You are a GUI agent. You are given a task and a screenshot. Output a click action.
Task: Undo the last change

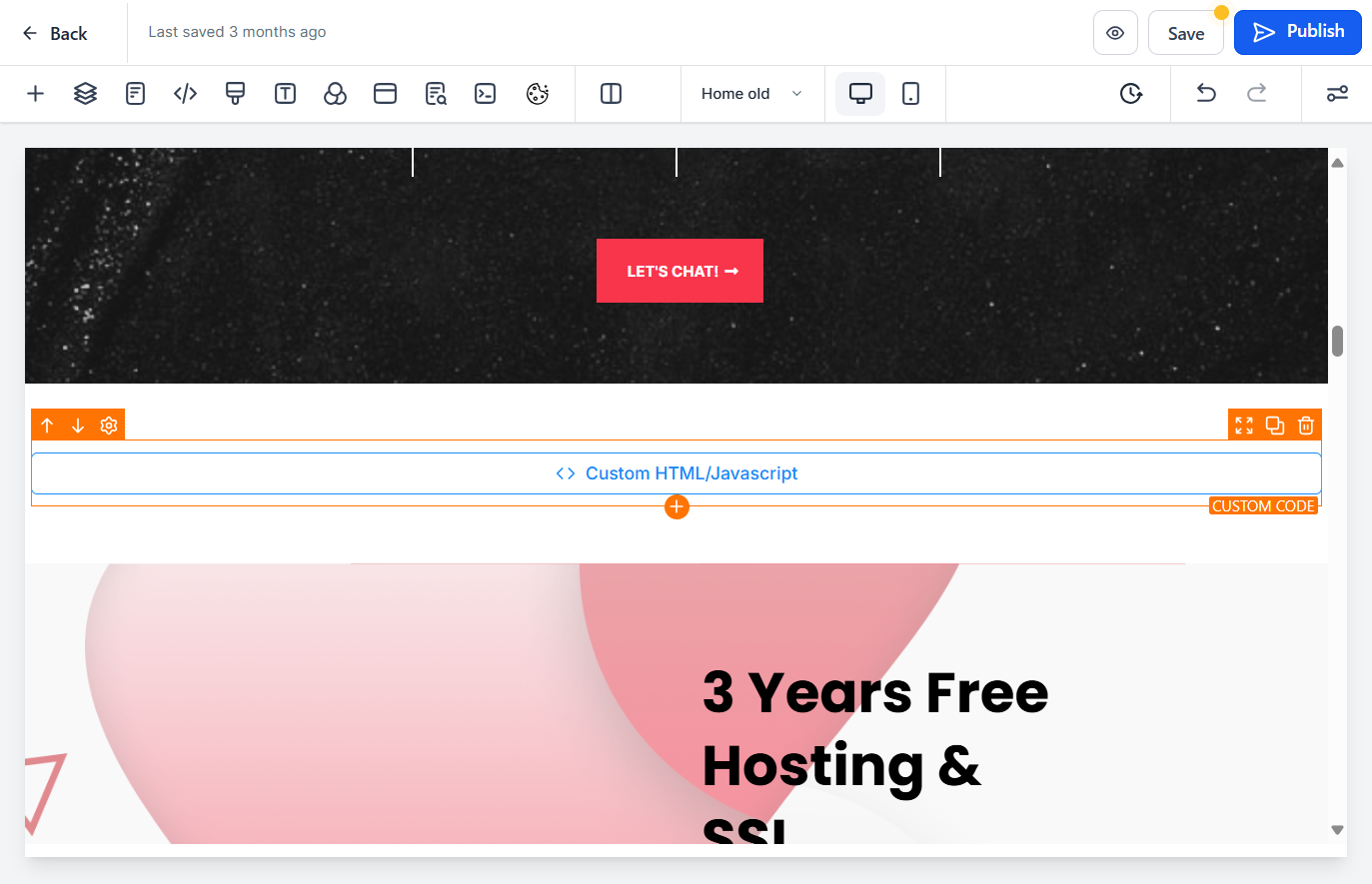[1206, 94]
